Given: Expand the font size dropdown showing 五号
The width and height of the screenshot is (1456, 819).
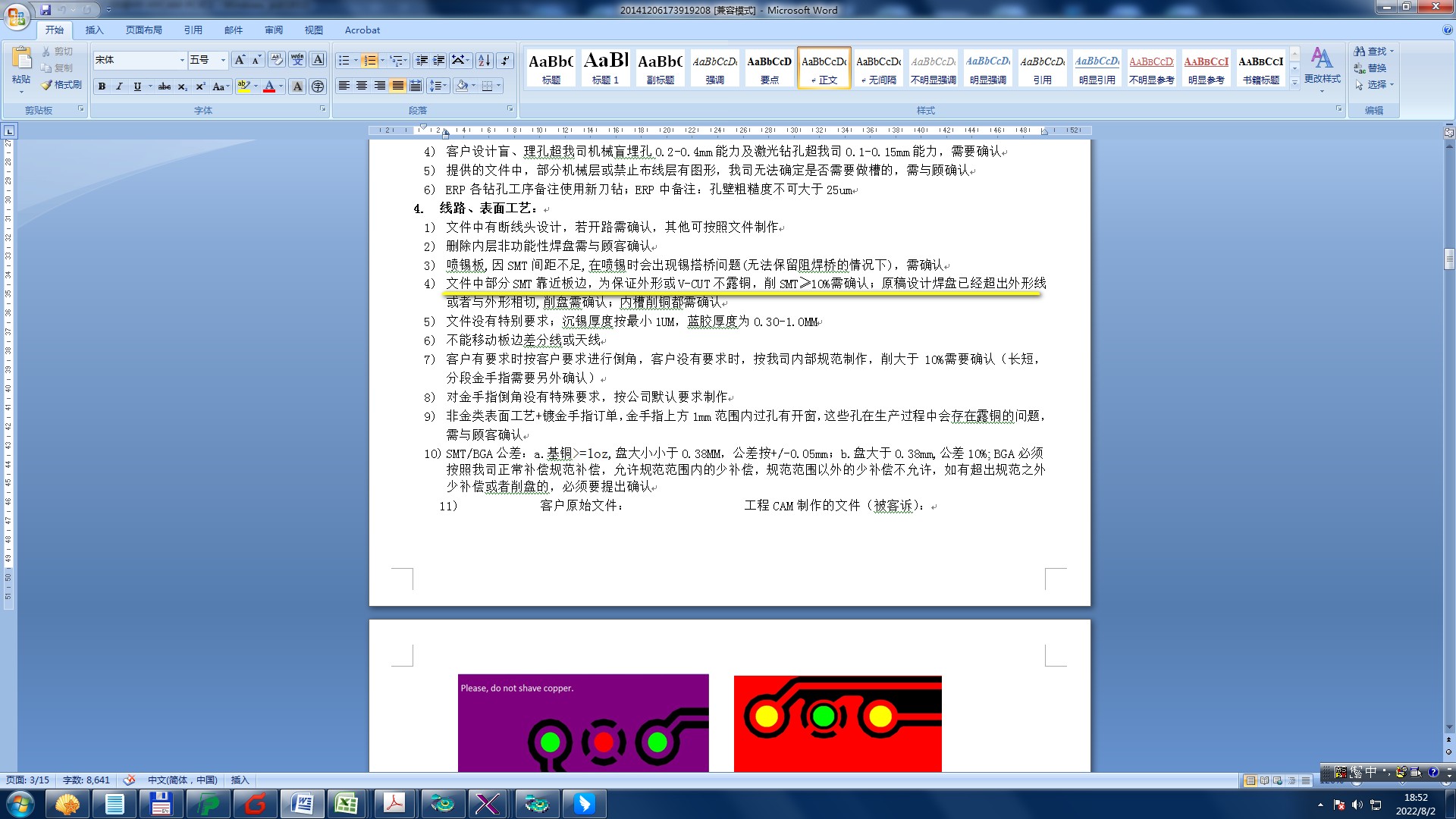Looking at the screenshot, I should click(x=223, y=60).
